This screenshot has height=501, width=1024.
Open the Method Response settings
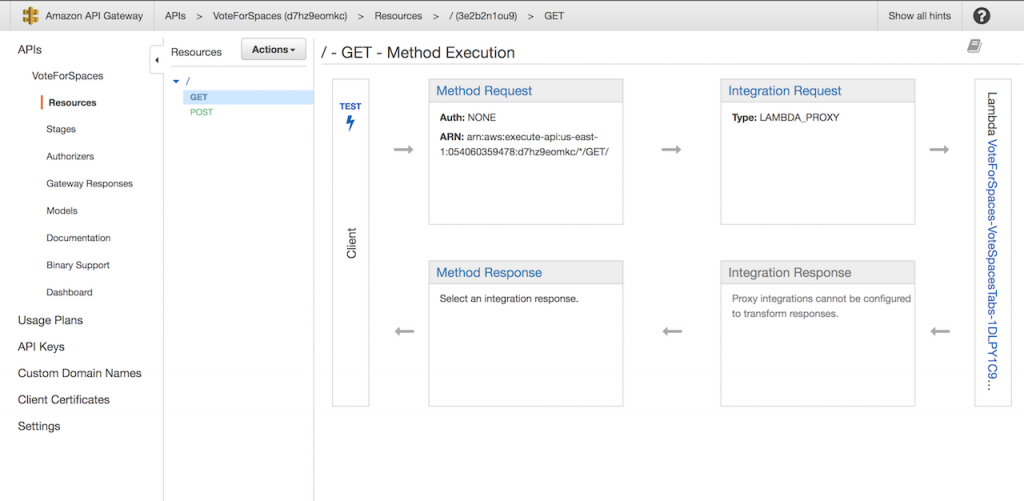point(488,272)
